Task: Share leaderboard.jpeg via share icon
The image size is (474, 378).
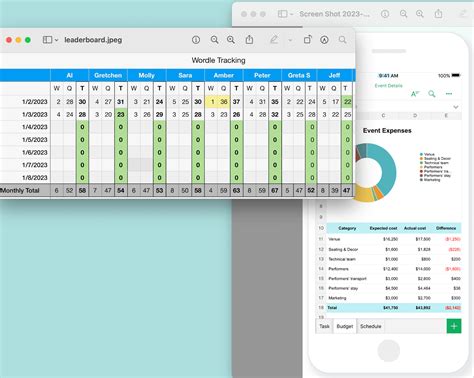Action: [x=249, y=40]
